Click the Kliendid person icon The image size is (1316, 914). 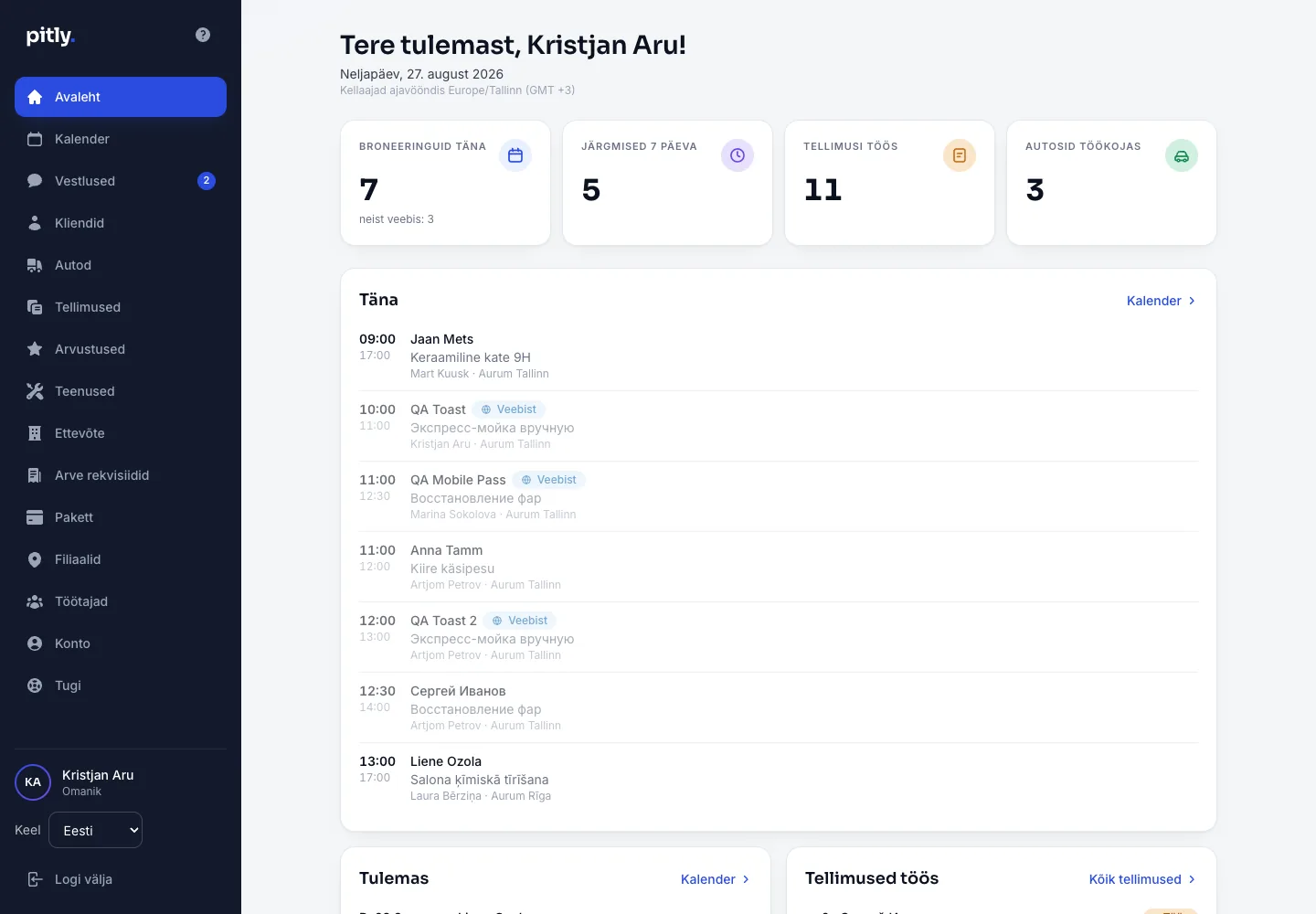pyautogui.click(x=35, y=223)
